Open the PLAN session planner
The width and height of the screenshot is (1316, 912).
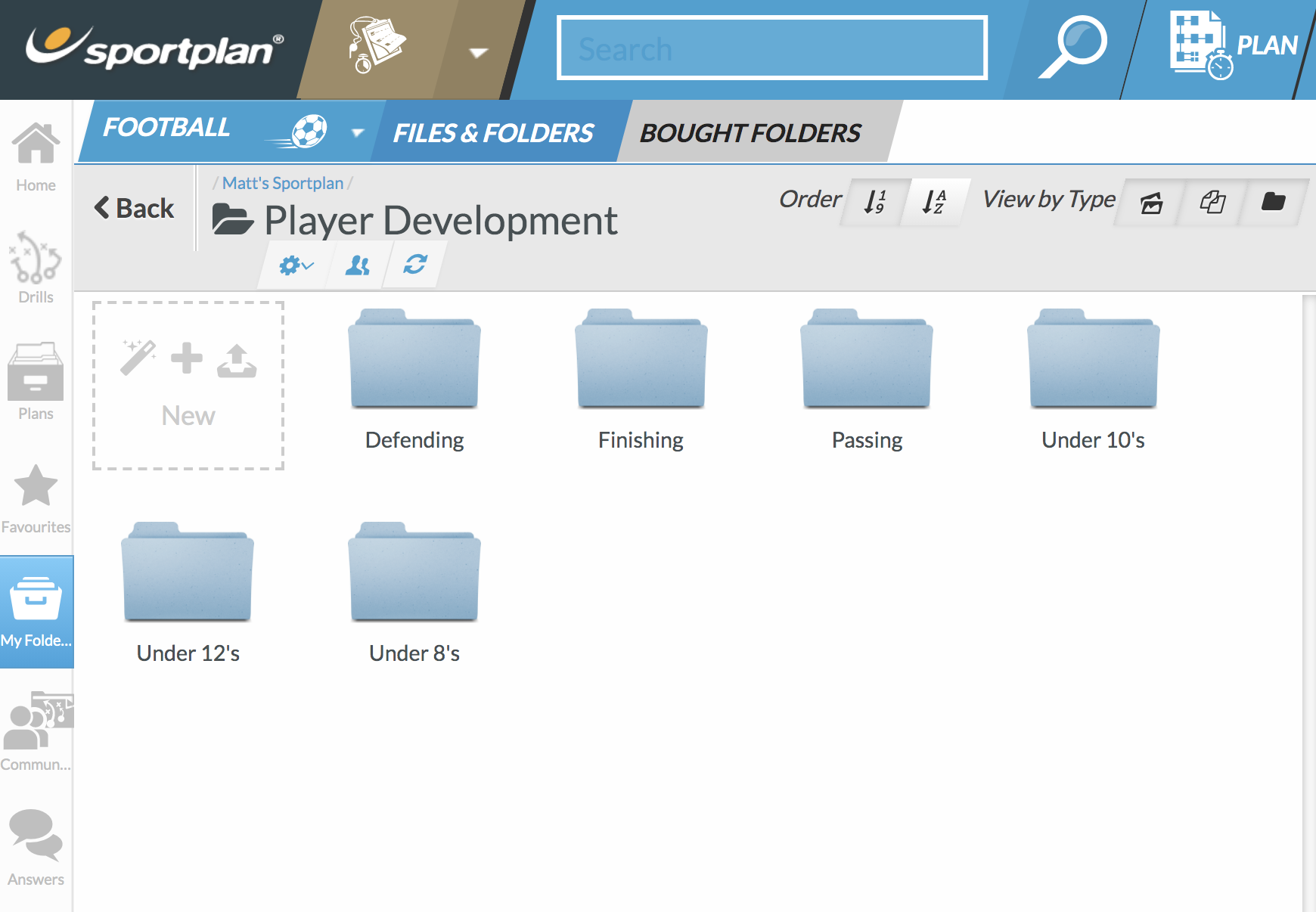coord(1233,45)
